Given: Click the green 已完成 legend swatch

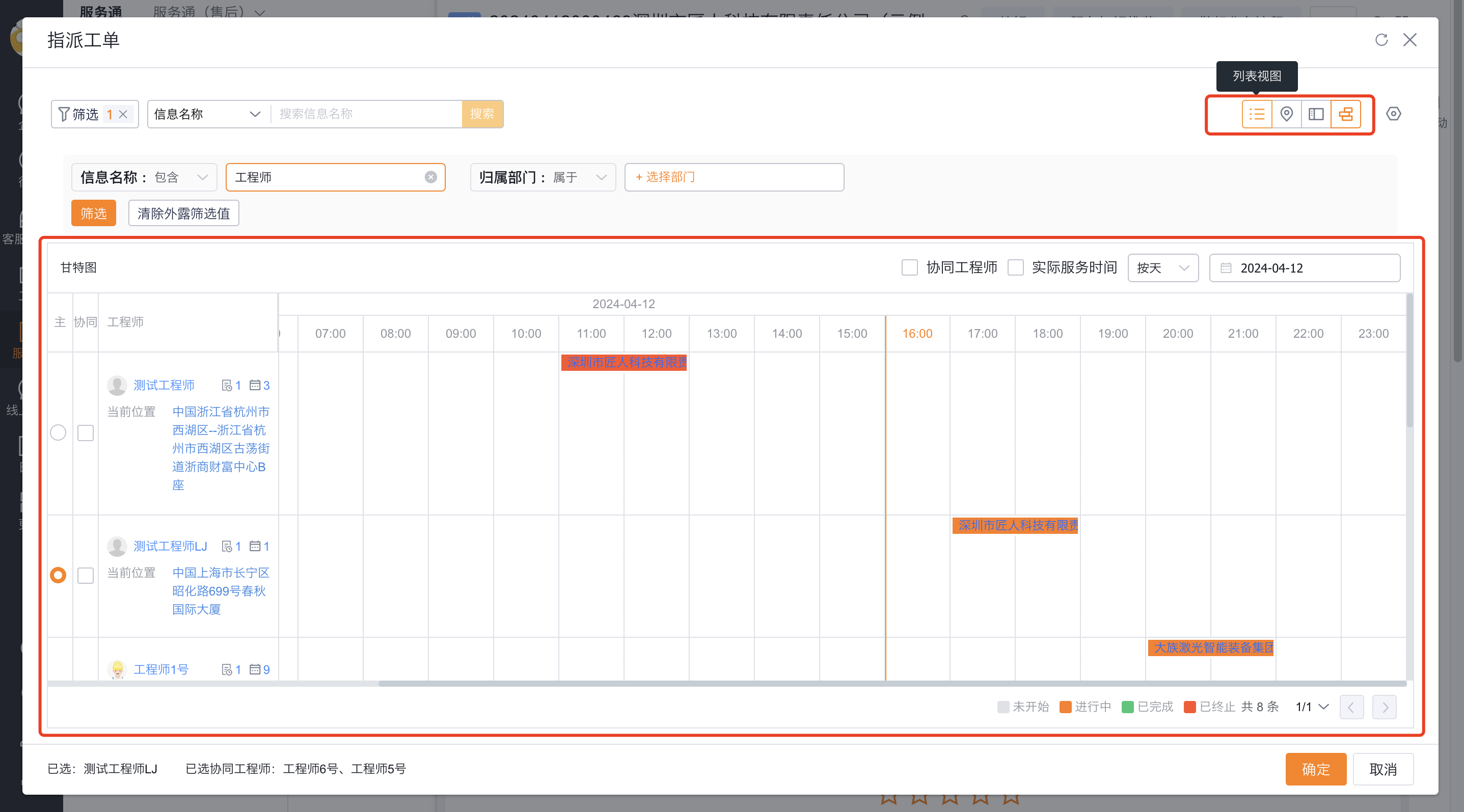Looking at the screenshot, I should tap(1128, 707).
